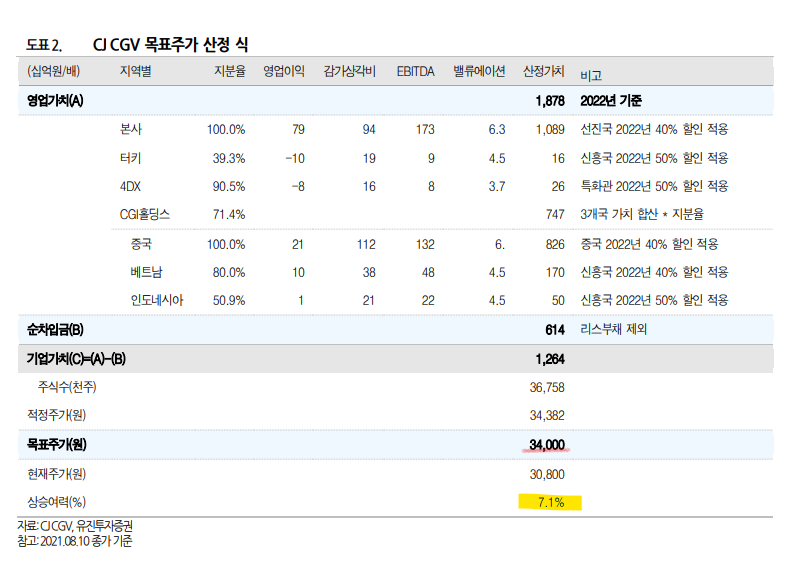797x585 pixels.
Task: Click 베트남 stake '80.0%'
Action: tap(229, 272)
